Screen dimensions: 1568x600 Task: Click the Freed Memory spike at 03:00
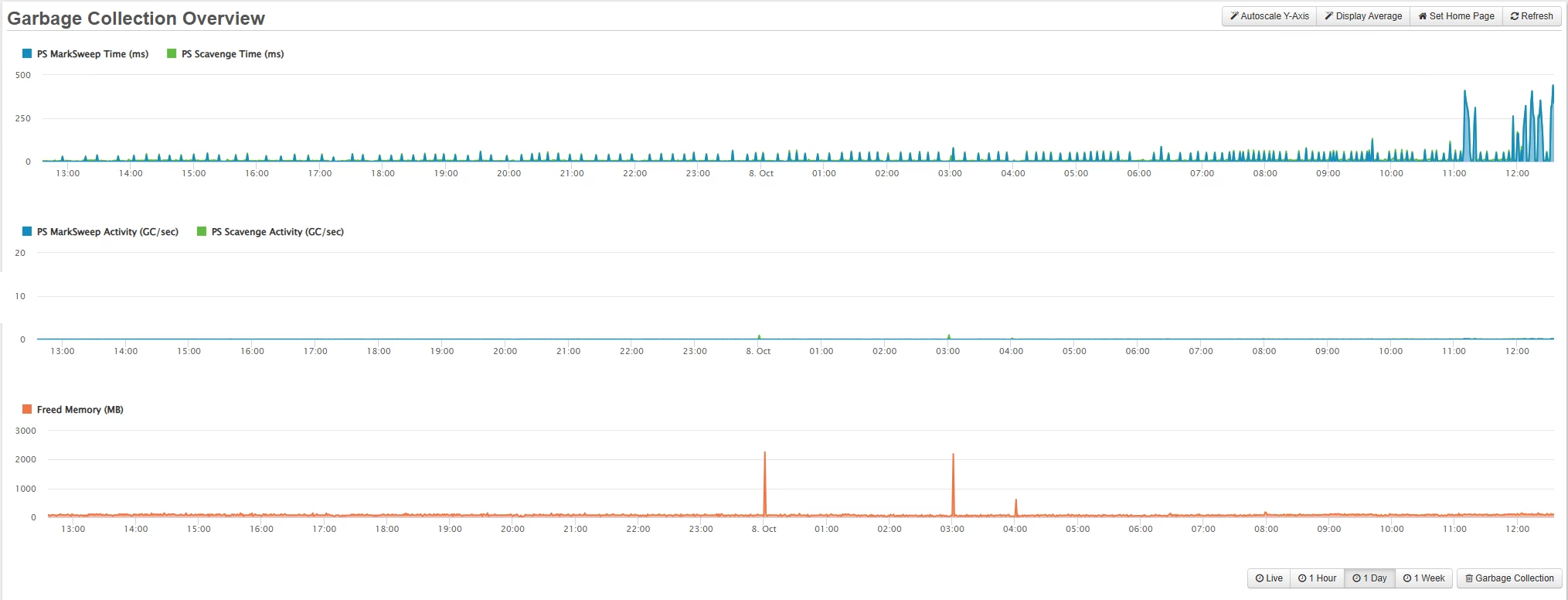tap(953, 485)
